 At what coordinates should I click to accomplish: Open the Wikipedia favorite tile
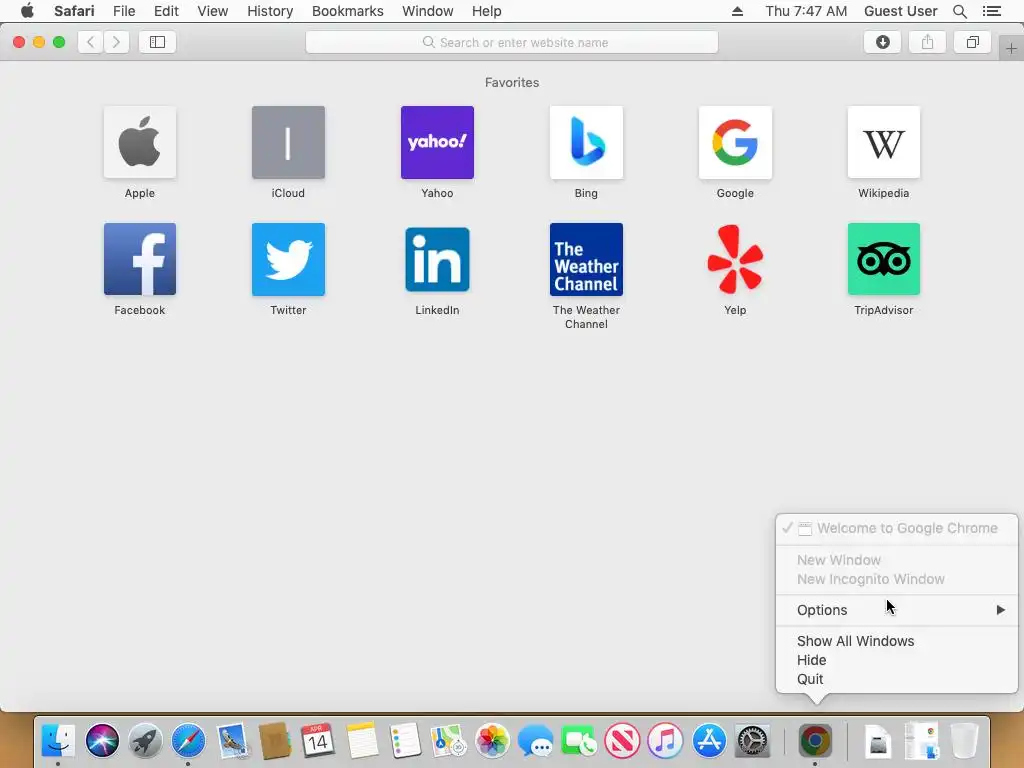point(884,142)
